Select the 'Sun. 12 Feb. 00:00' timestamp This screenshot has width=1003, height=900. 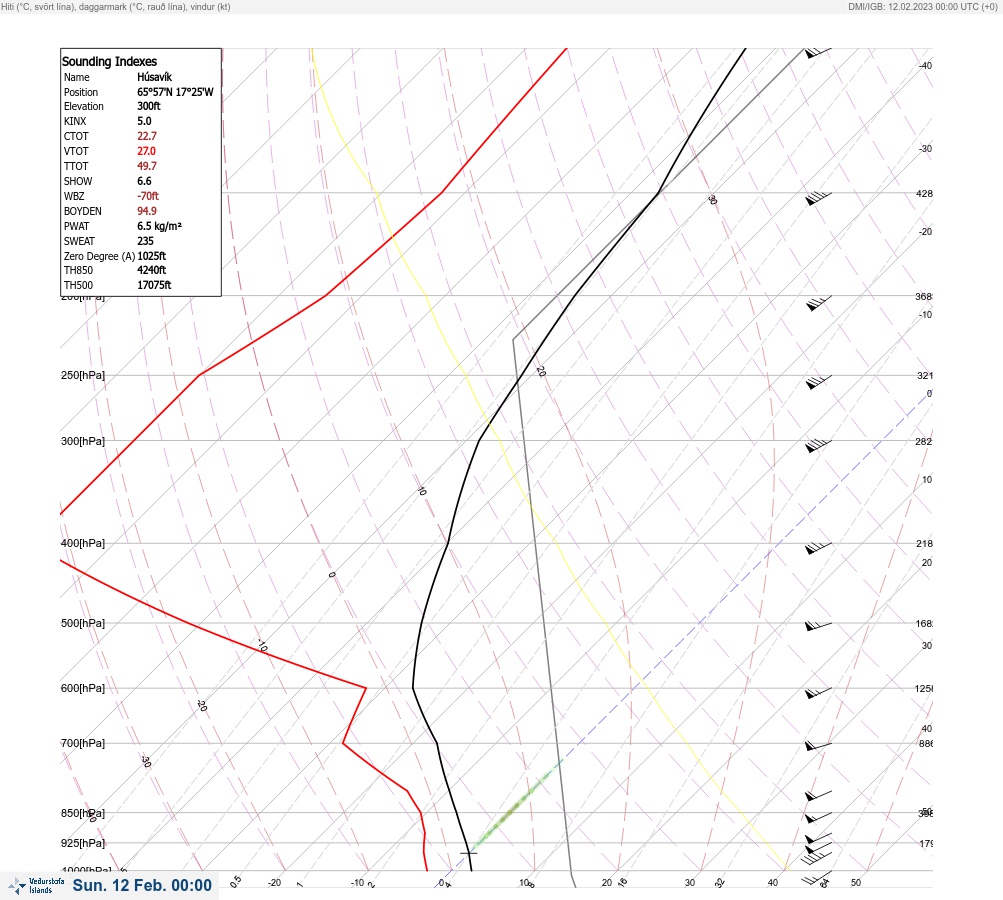point(142,885)
